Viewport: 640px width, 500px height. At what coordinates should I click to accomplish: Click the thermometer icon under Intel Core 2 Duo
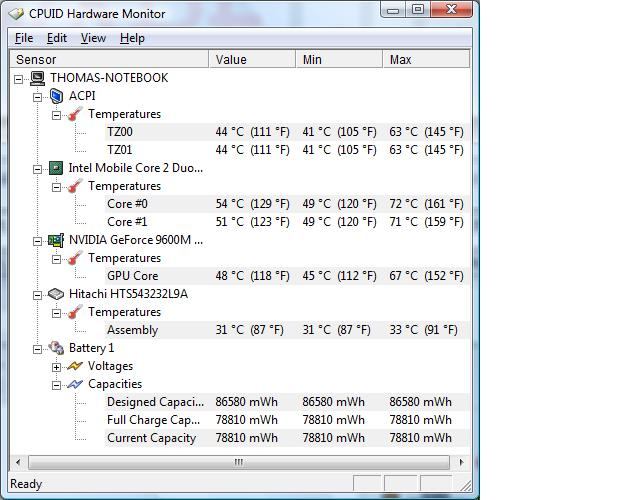click(75, 186)
